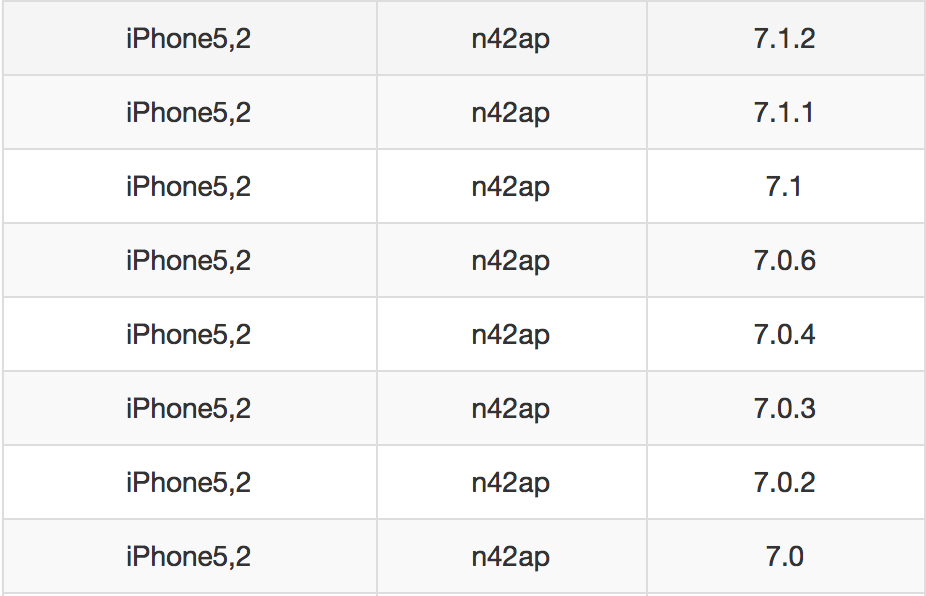Select the 7.1.1 version cell
This screenshot has width=926, height=596.
click(x=784, y=112)
